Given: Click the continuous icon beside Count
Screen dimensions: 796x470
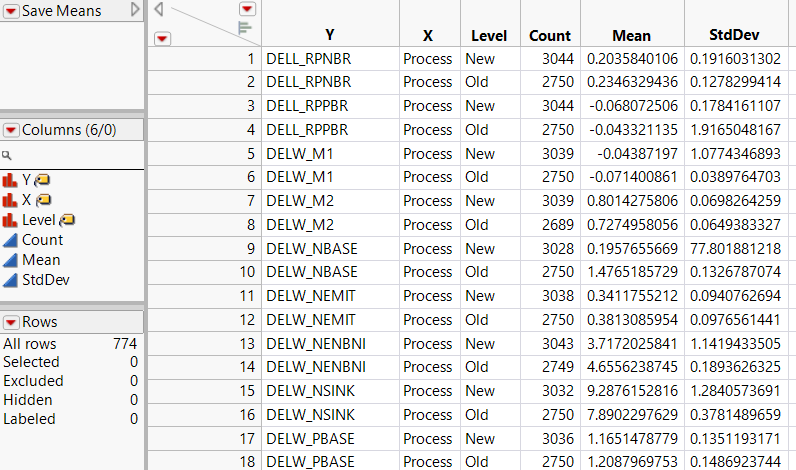Looking at the screenshot, I should coord(11,240).
